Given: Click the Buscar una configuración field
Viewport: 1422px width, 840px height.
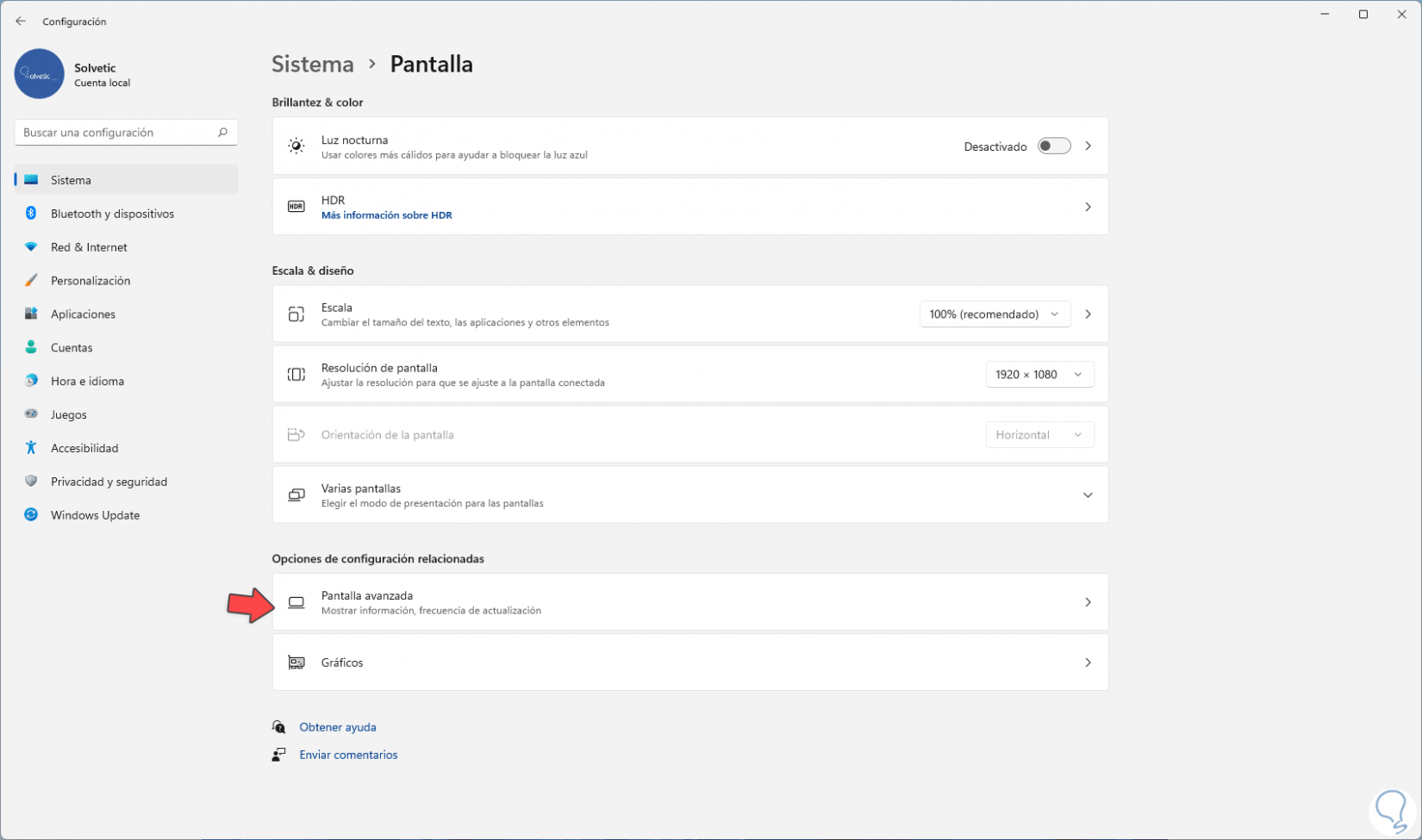Looking at the screenshot, I should (116, 133).
